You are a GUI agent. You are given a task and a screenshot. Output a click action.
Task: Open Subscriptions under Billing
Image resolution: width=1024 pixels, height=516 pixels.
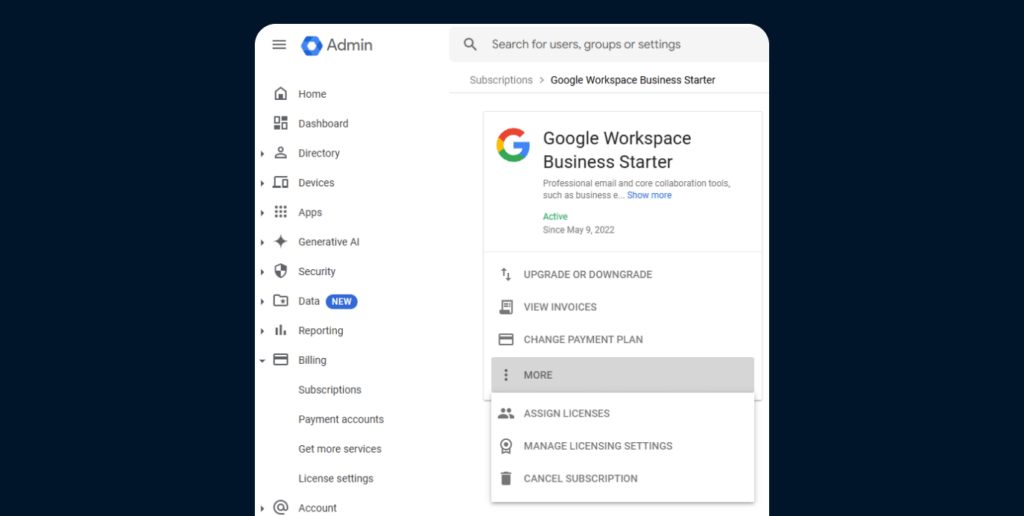(x=330, y=390)
